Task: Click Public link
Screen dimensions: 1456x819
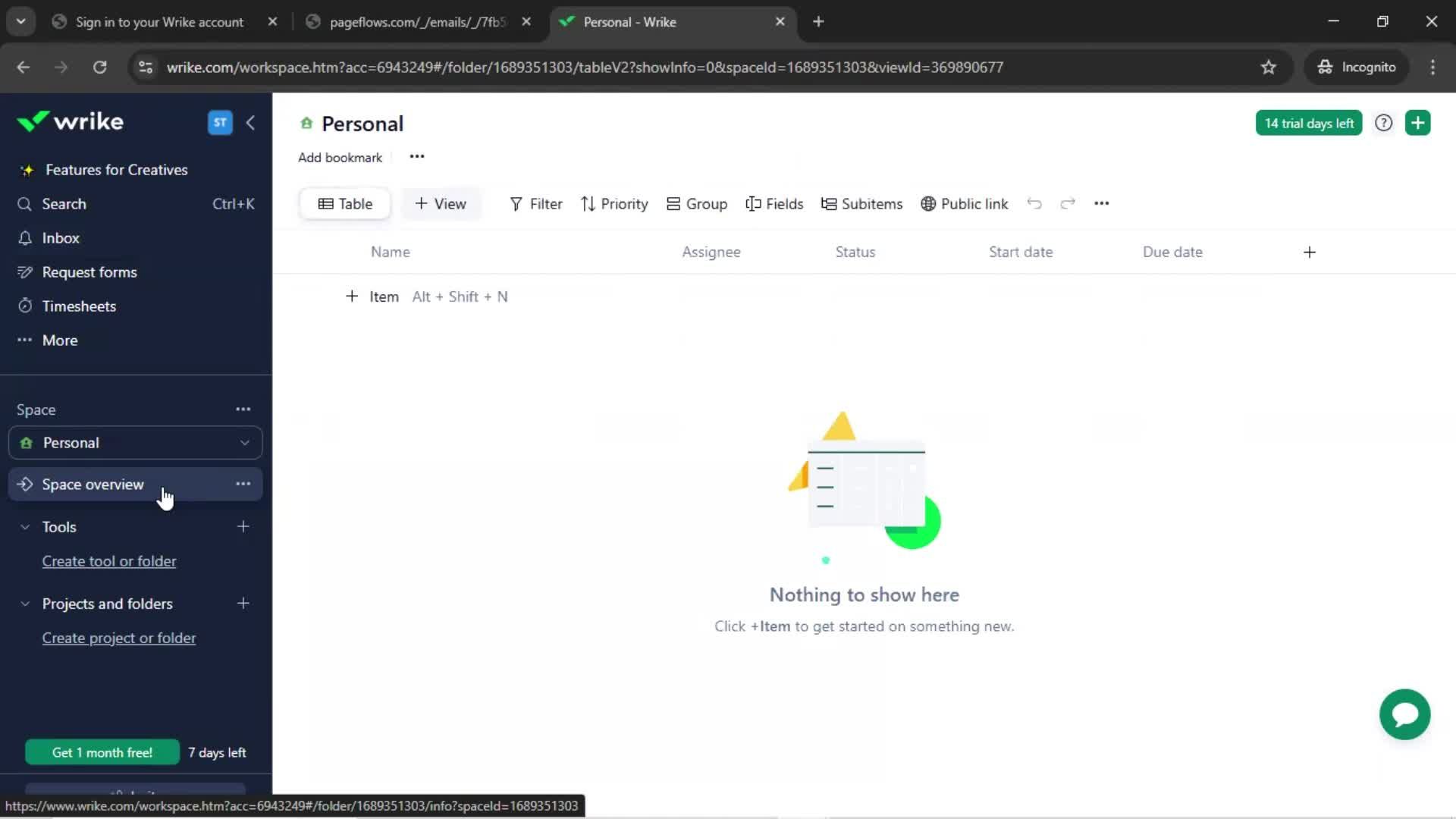Action: click(x=965, y=204)
